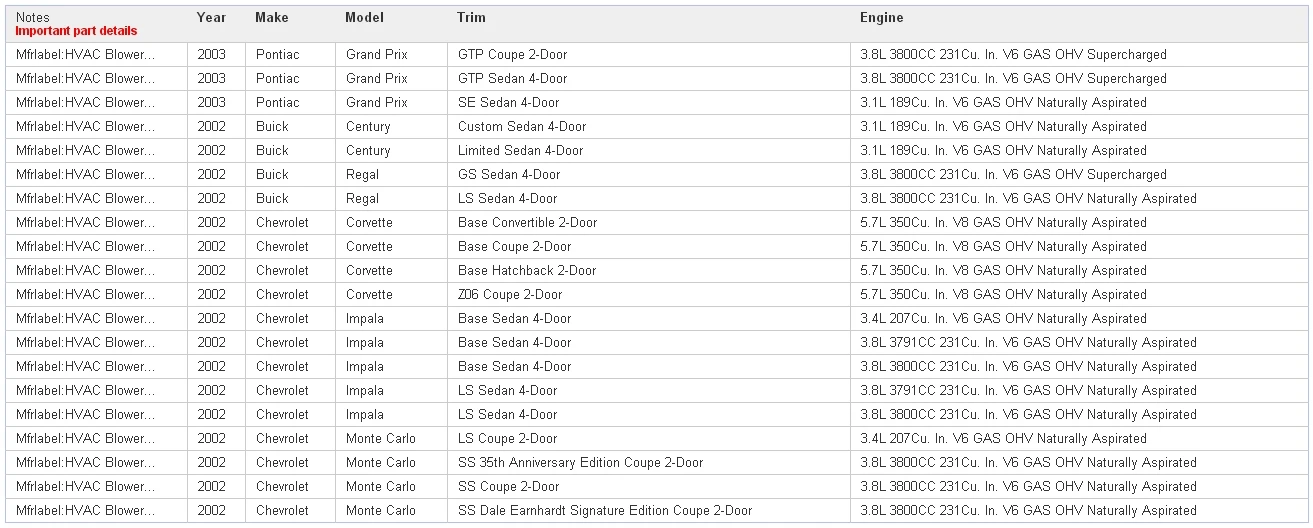Image resolution: width=1313 pixels, height=528 pixels.
Task: Click the Notes header label
Action: coord(32,18)
